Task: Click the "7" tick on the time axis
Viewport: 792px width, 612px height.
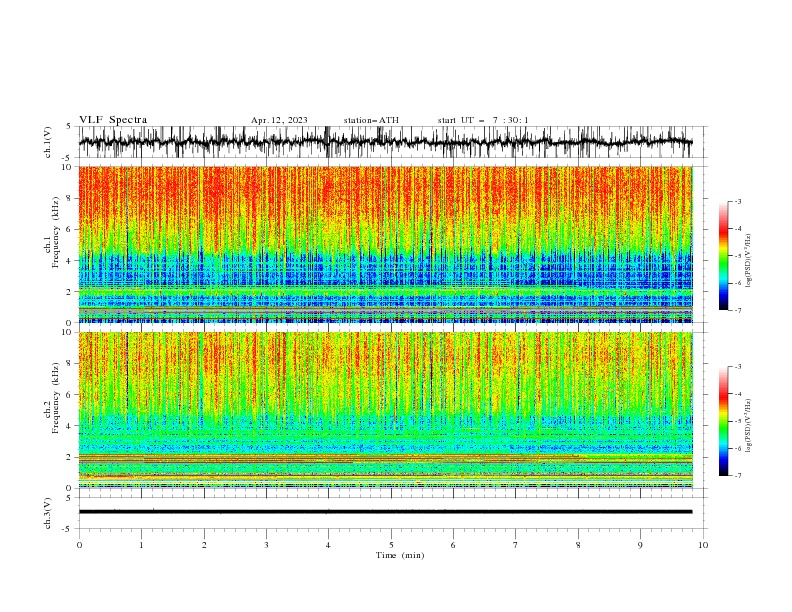Action: click(x=516, y=545)
